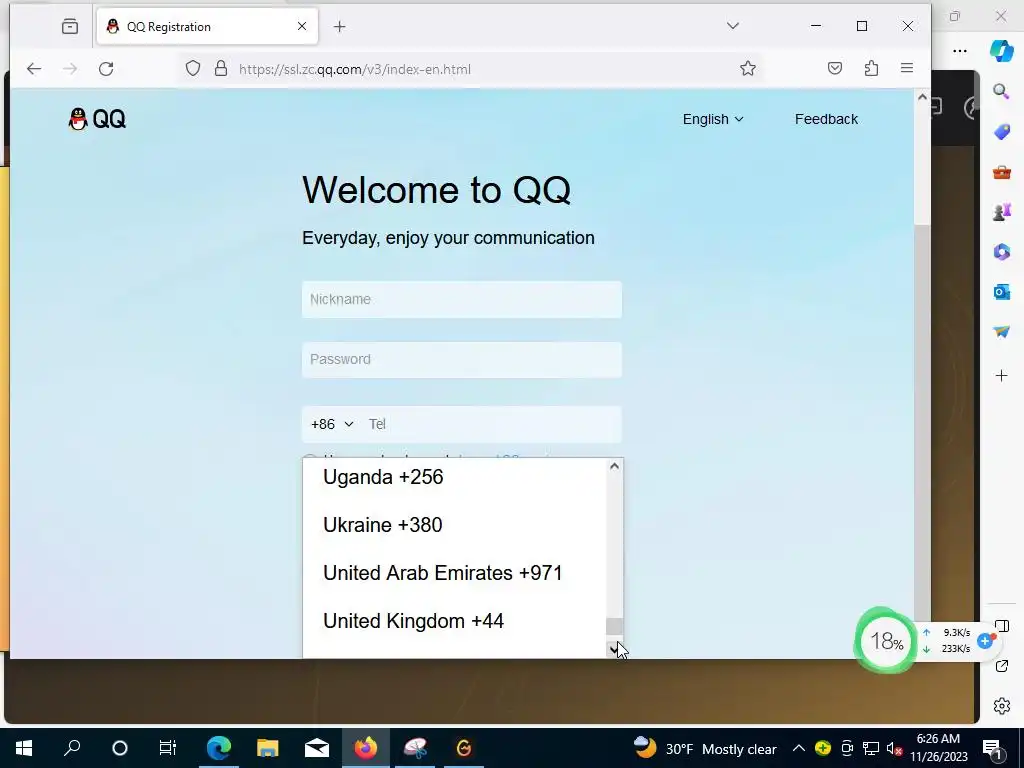Bookmark this page with star
This screenshot has height=768, width=1024.
point(748,69)
